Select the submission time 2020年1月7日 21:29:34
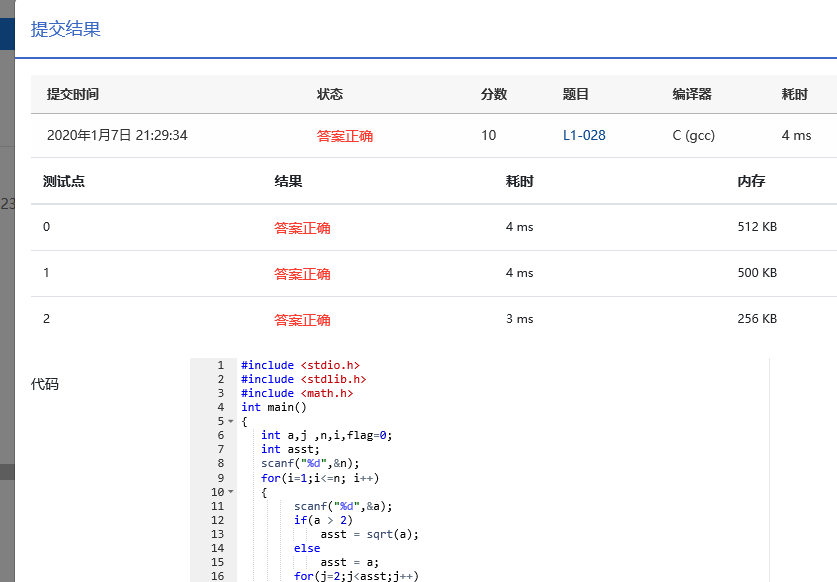The height and width of the screenshot is (582, 837). tap(117, 136)
